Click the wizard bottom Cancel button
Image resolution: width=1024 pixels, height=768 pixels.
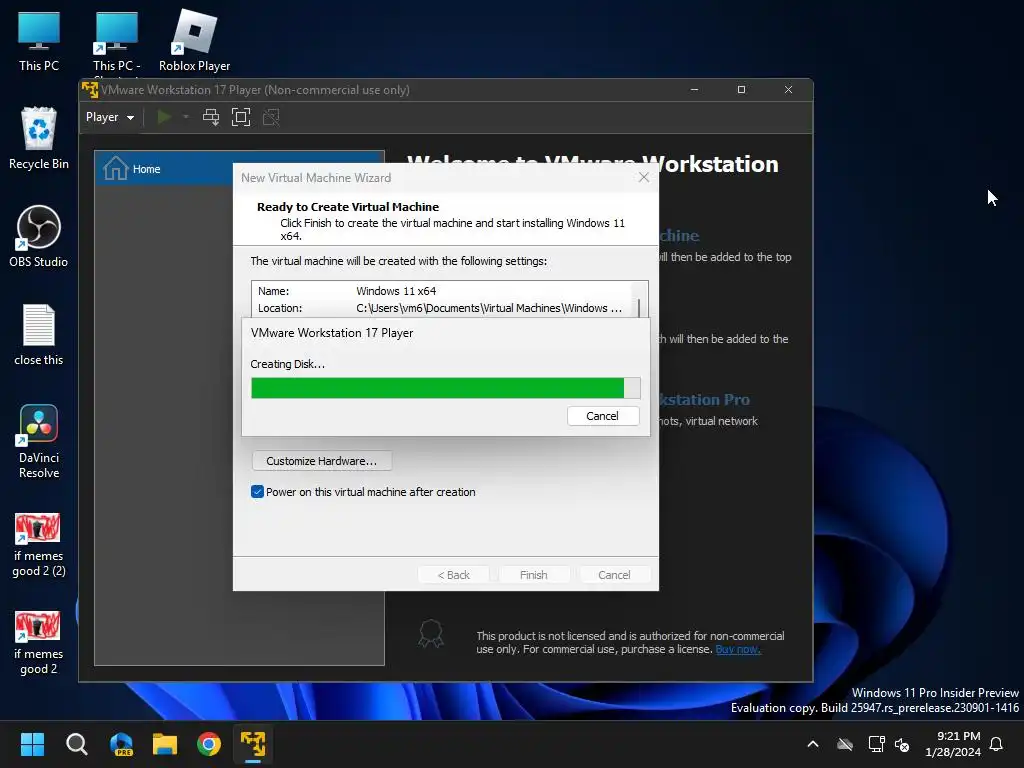[614, 575]
